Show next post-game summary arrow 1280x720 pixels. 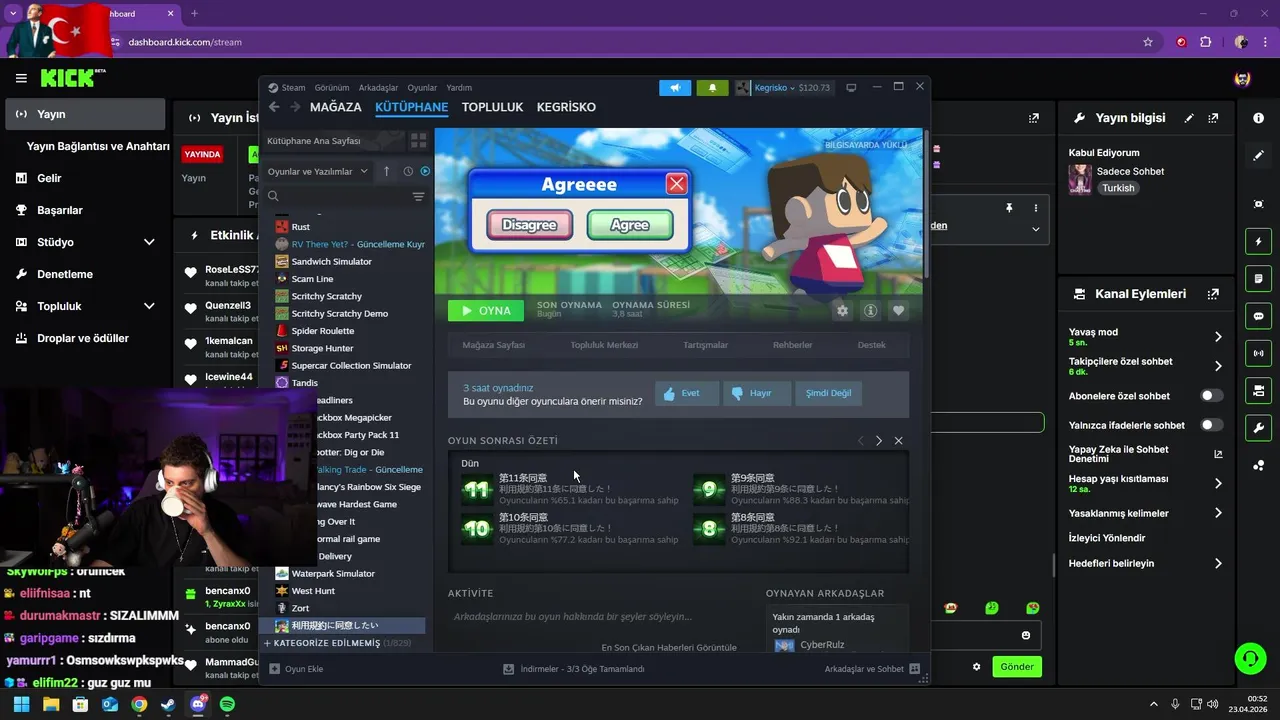pos(879,441)
